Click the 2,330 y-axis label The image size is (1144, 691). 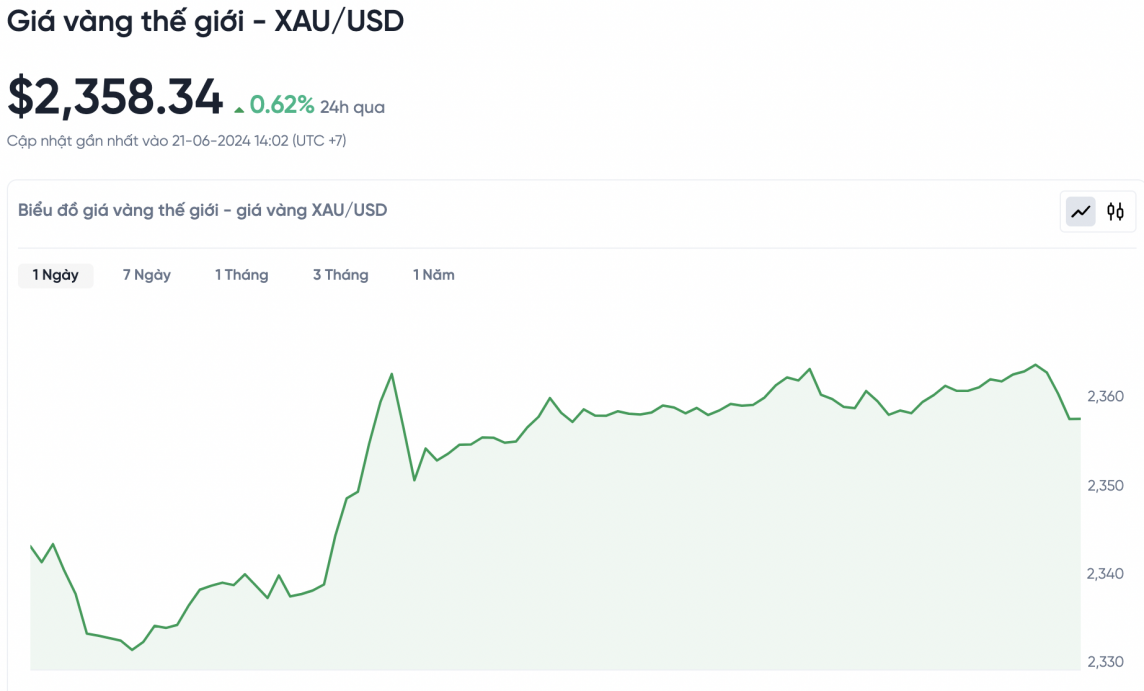pyautogui.click(x=1105, y=661)
